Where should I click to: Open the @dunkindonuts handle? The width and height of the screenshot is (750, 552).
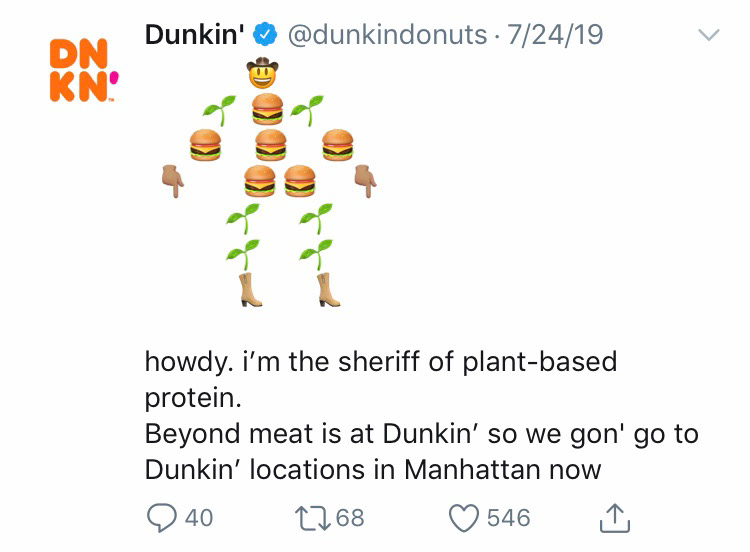(387, 34)
